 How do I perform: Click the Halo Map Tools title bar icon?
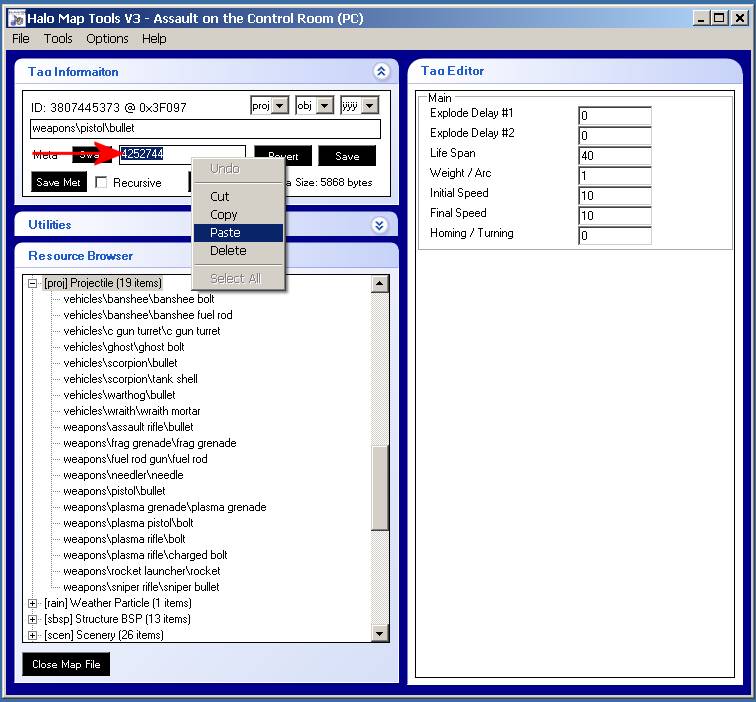click(16, 18)
